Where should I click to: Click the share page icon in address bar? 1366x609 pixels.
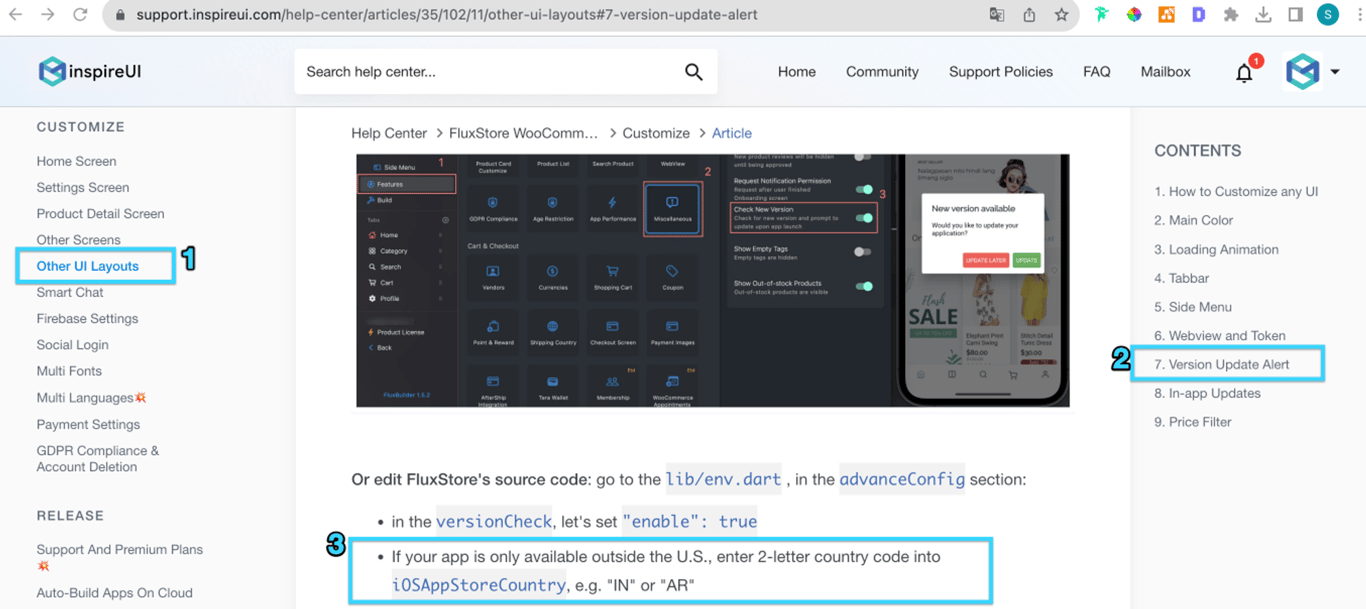(1029, 15)
